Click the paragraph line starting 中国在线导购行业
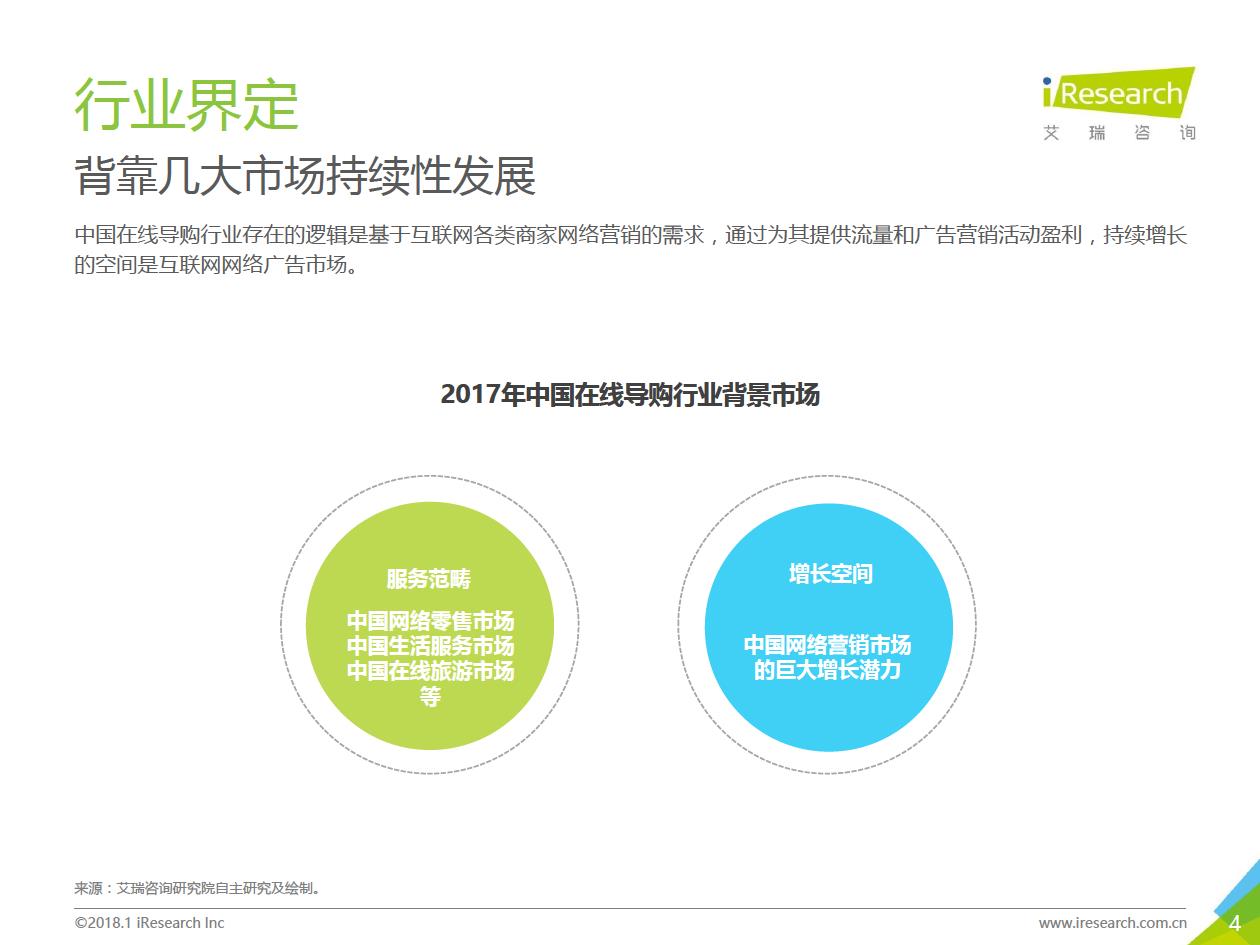 pos(630,236)
